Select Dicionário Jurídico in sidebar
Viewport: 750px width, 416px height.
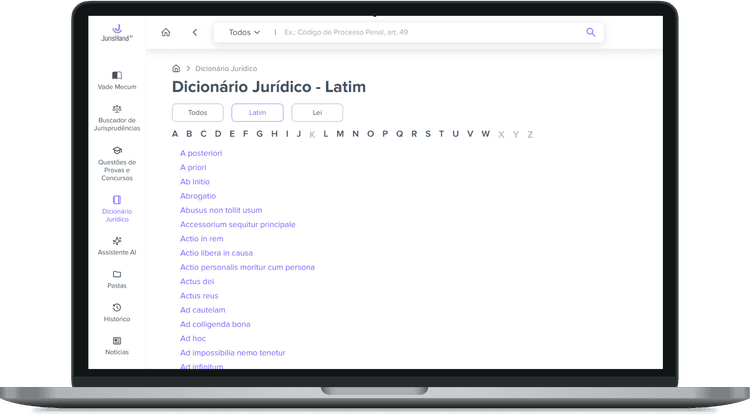tap(117, 209)
